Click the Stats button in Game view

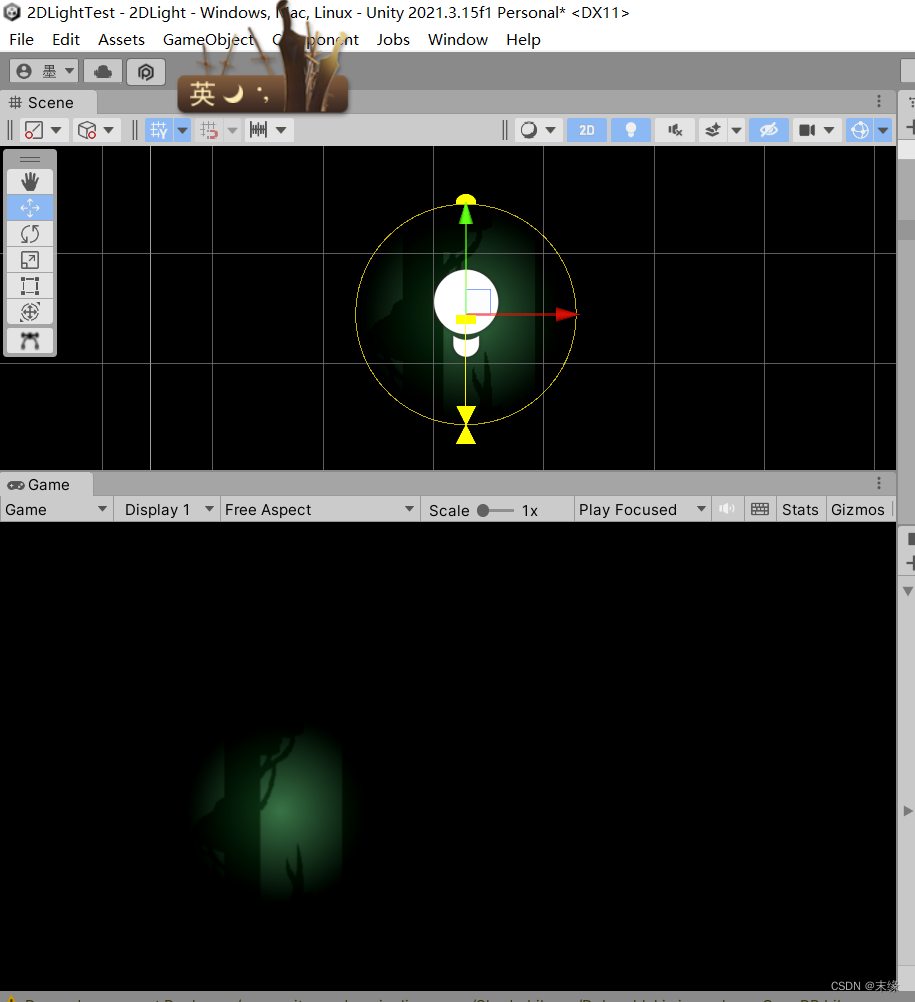(x=800, y=509)
